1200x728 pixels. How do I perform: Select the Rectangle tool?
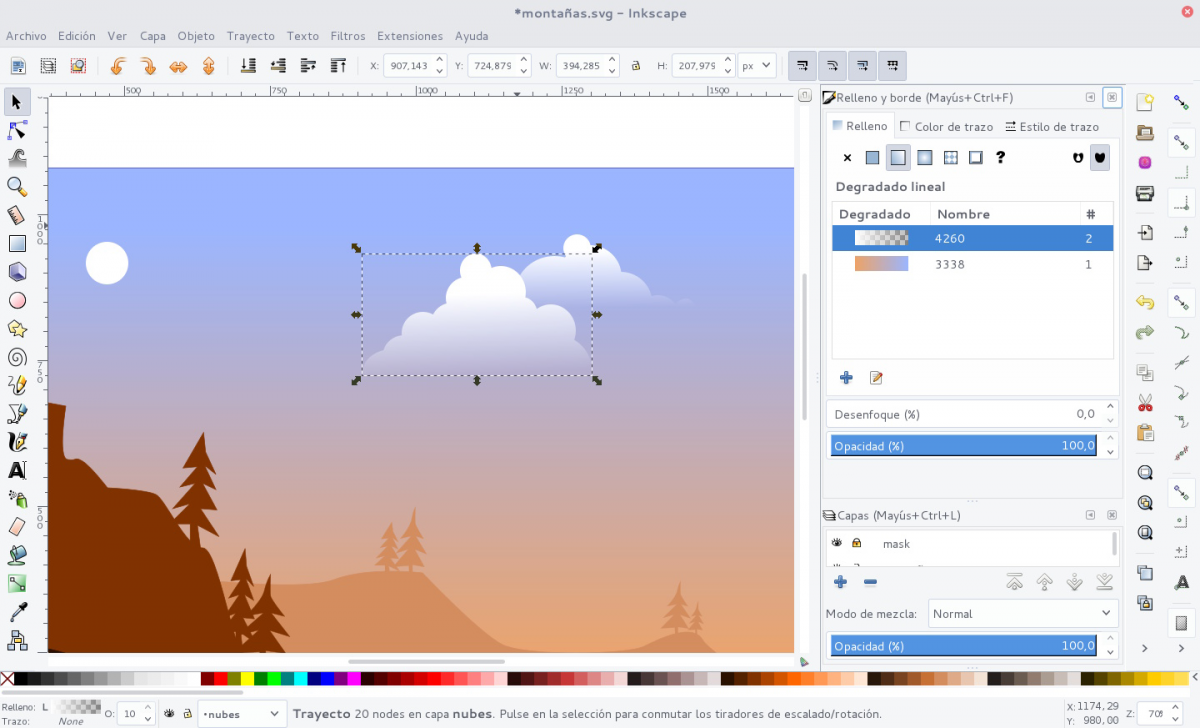[x=17, y=243]
